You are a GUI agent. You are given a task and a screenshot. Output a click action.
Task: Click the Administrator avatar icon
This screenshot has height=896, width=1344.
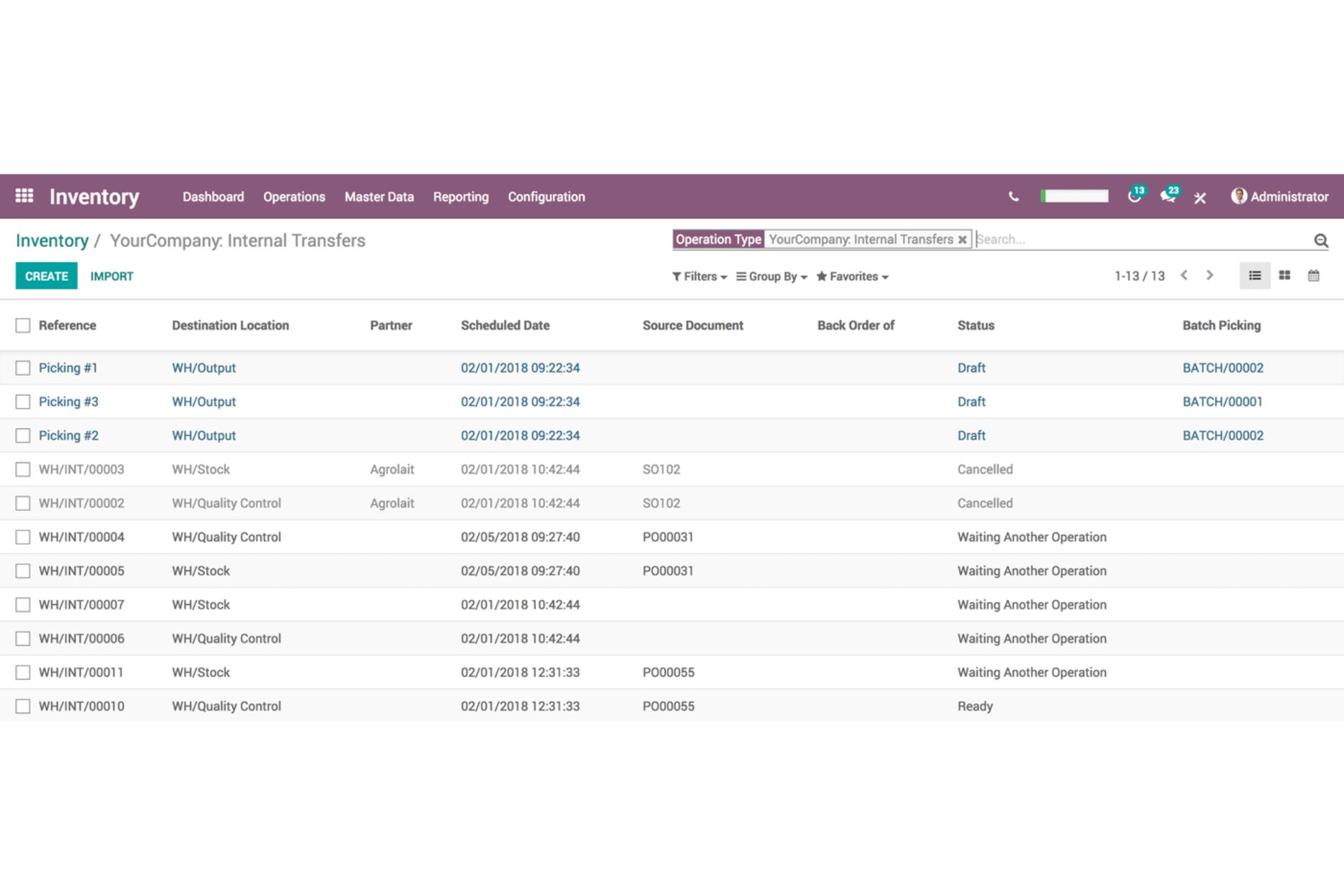pyautogui.click(x=1238, y=196)
